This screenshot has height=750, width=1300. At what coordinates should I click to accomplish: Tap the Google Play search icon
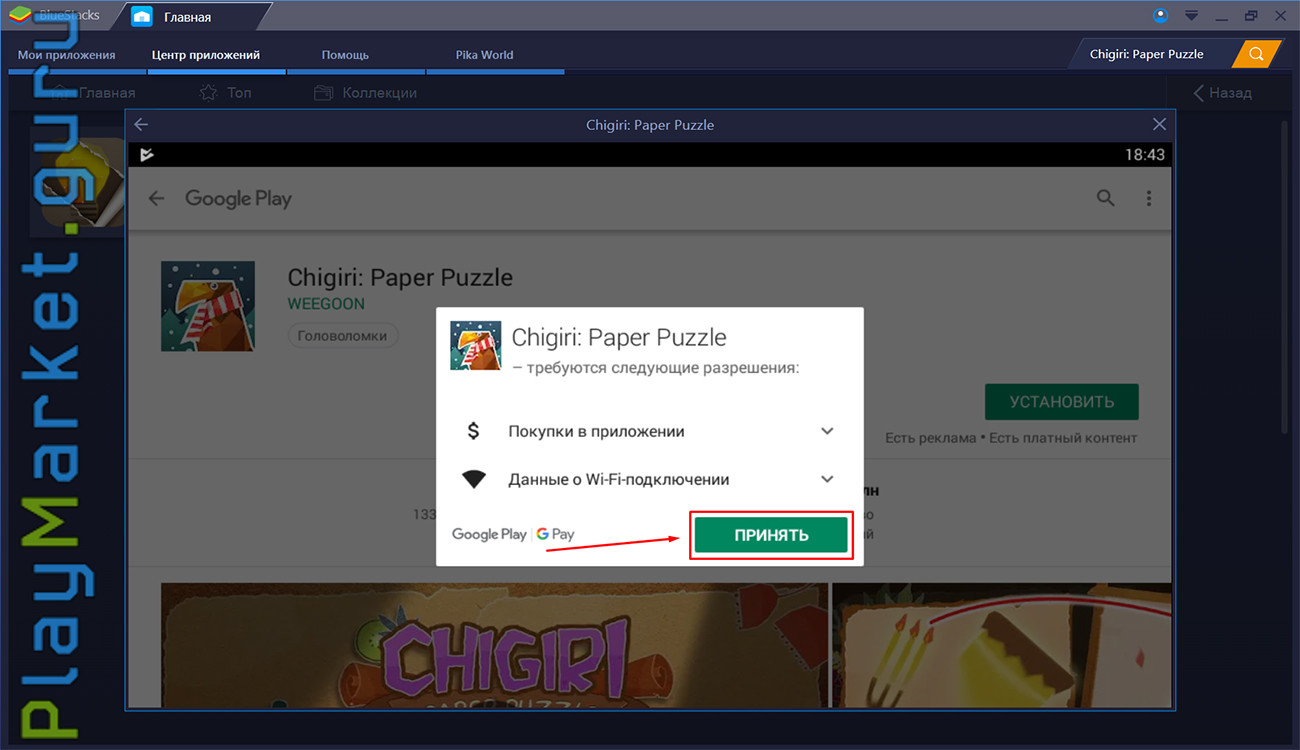(x=1105, y=198)
